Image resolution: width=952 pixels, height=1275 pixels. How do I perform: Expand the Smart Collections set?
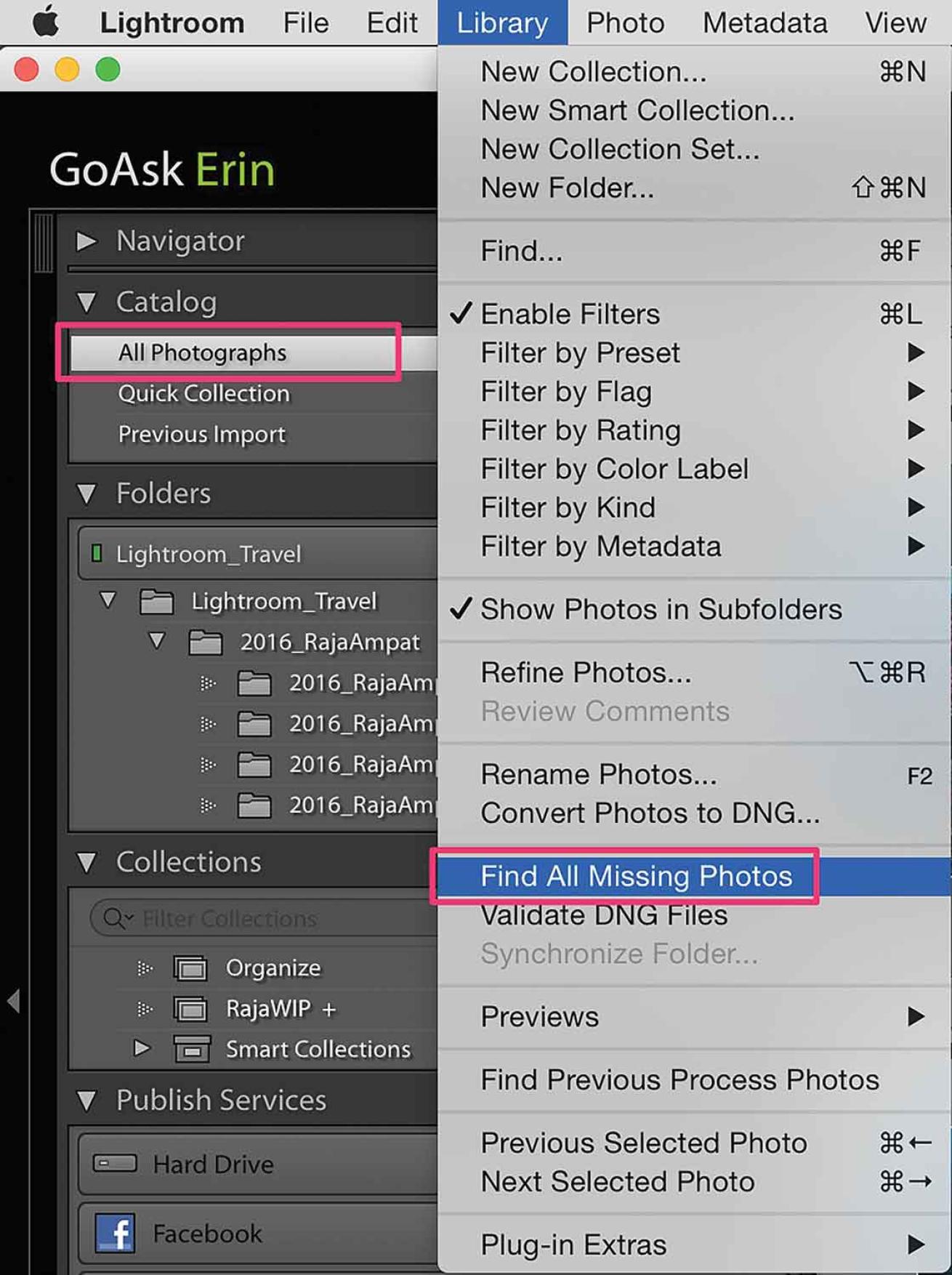point(142,1048)
